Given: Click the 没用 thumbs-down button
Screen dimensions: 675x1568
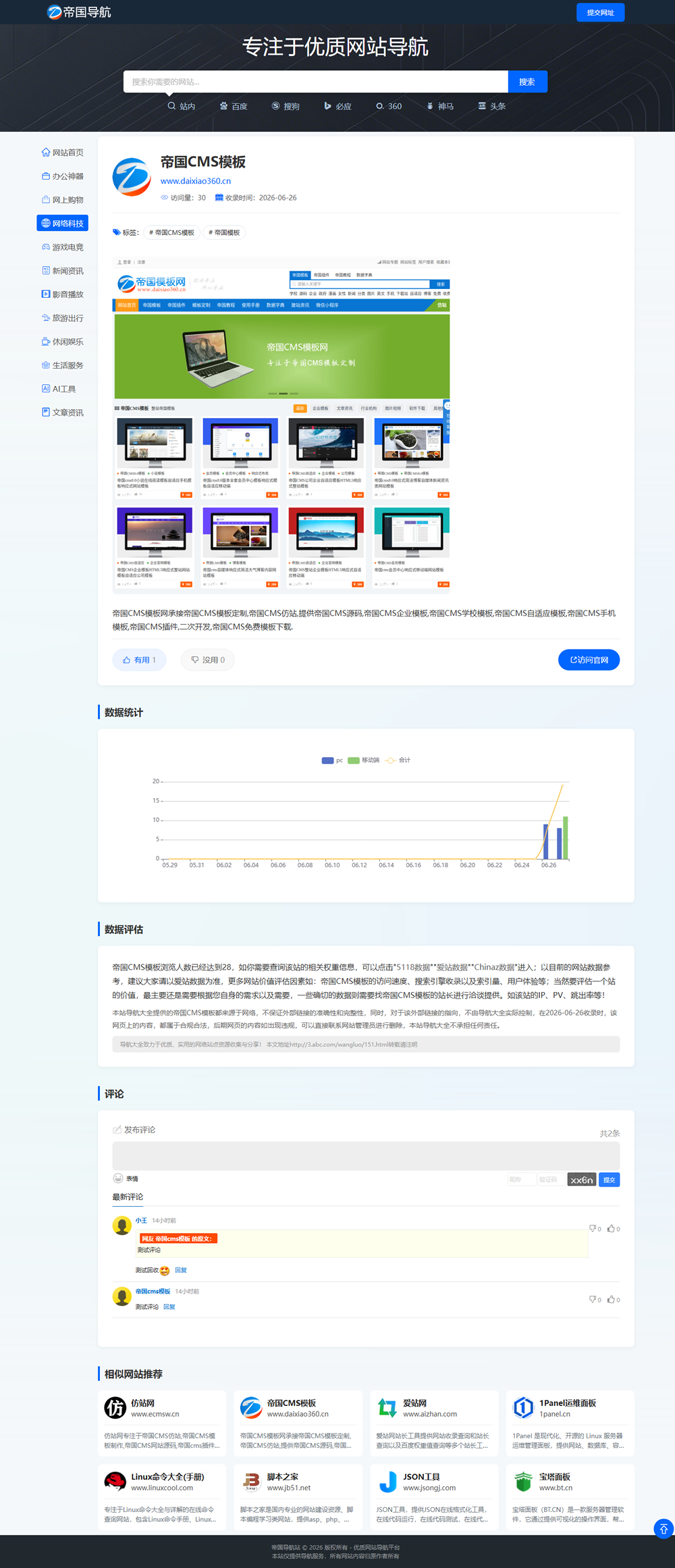Looking at the screenshot, I should (208, 660).
